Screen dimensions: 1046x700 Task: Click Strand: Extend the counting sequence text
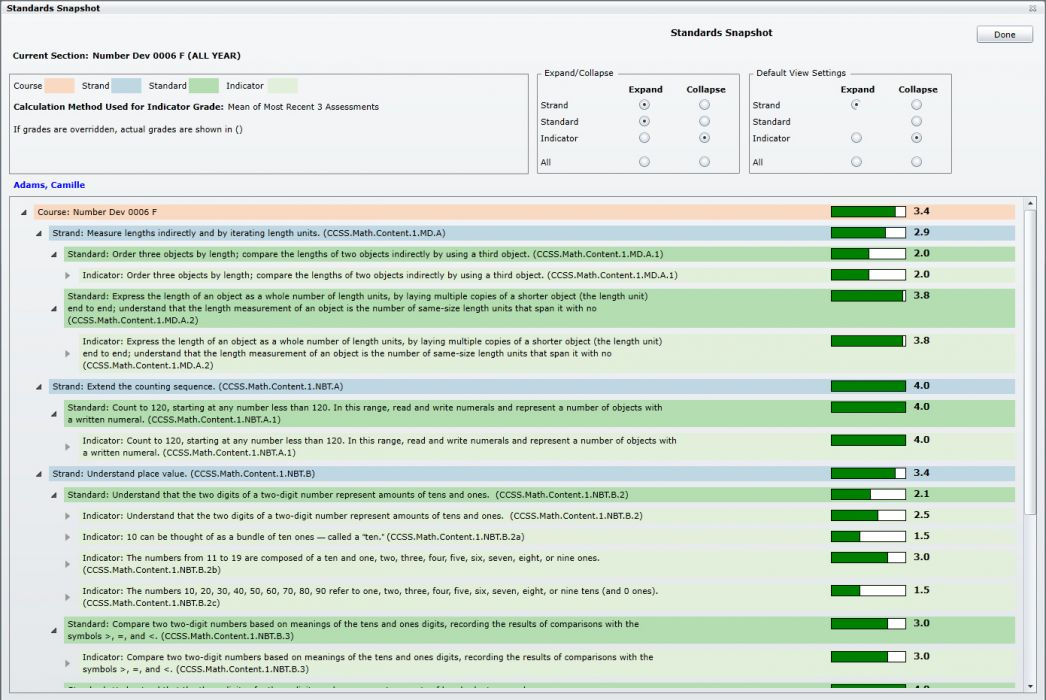pyautogui.click(x=198, y=386)
